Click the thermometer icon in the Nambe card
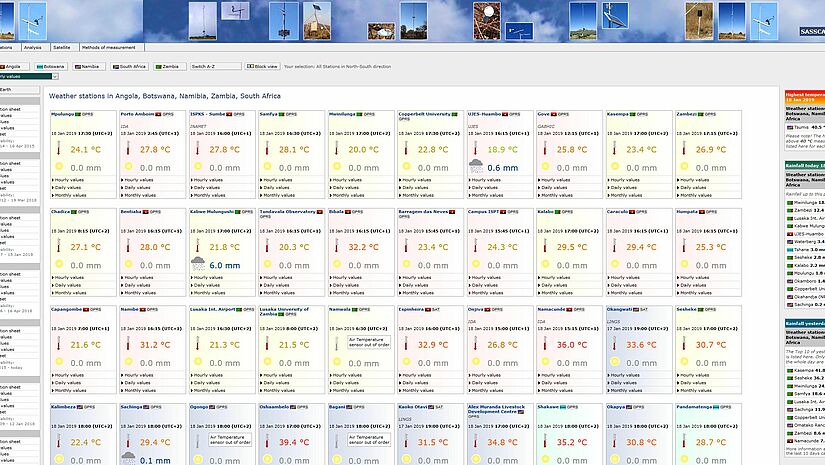 point(128,344)
